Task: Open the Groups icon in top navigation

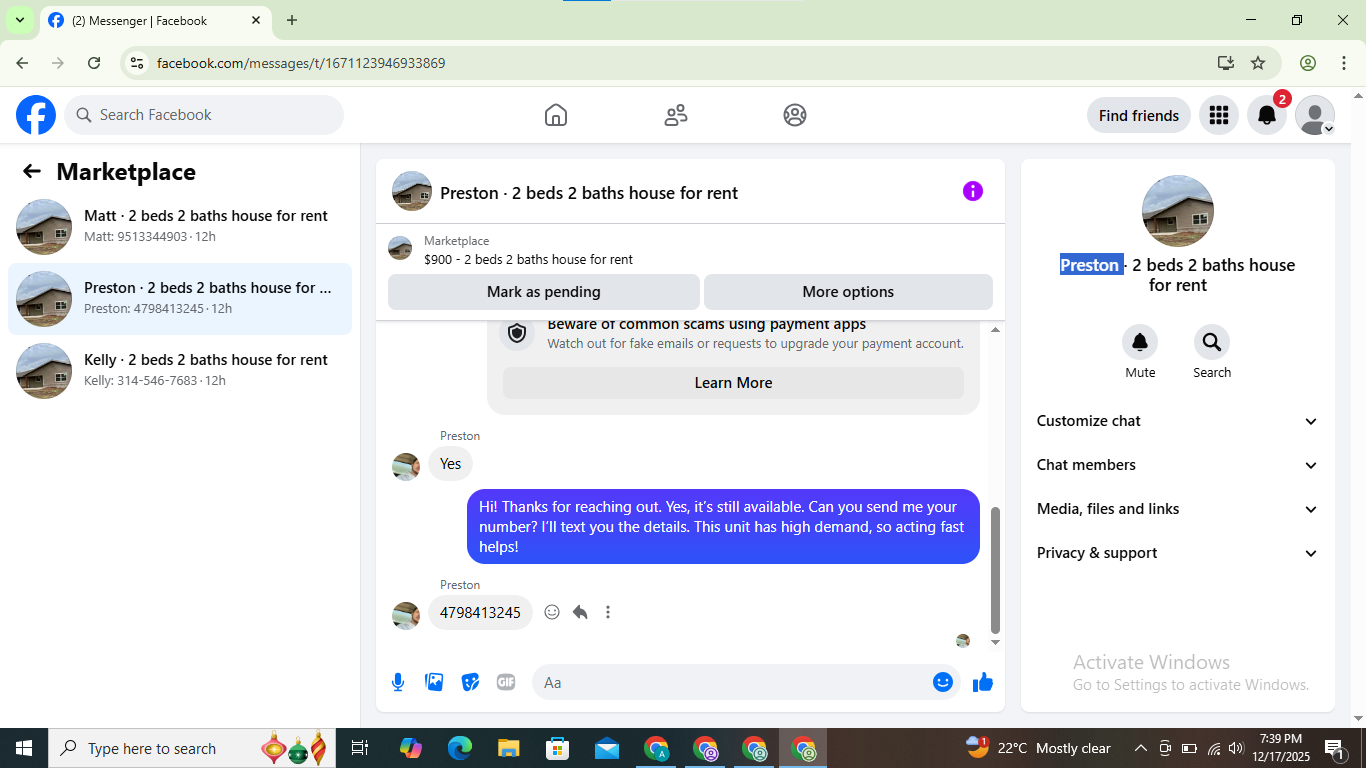Action: [x=795, y=115]
